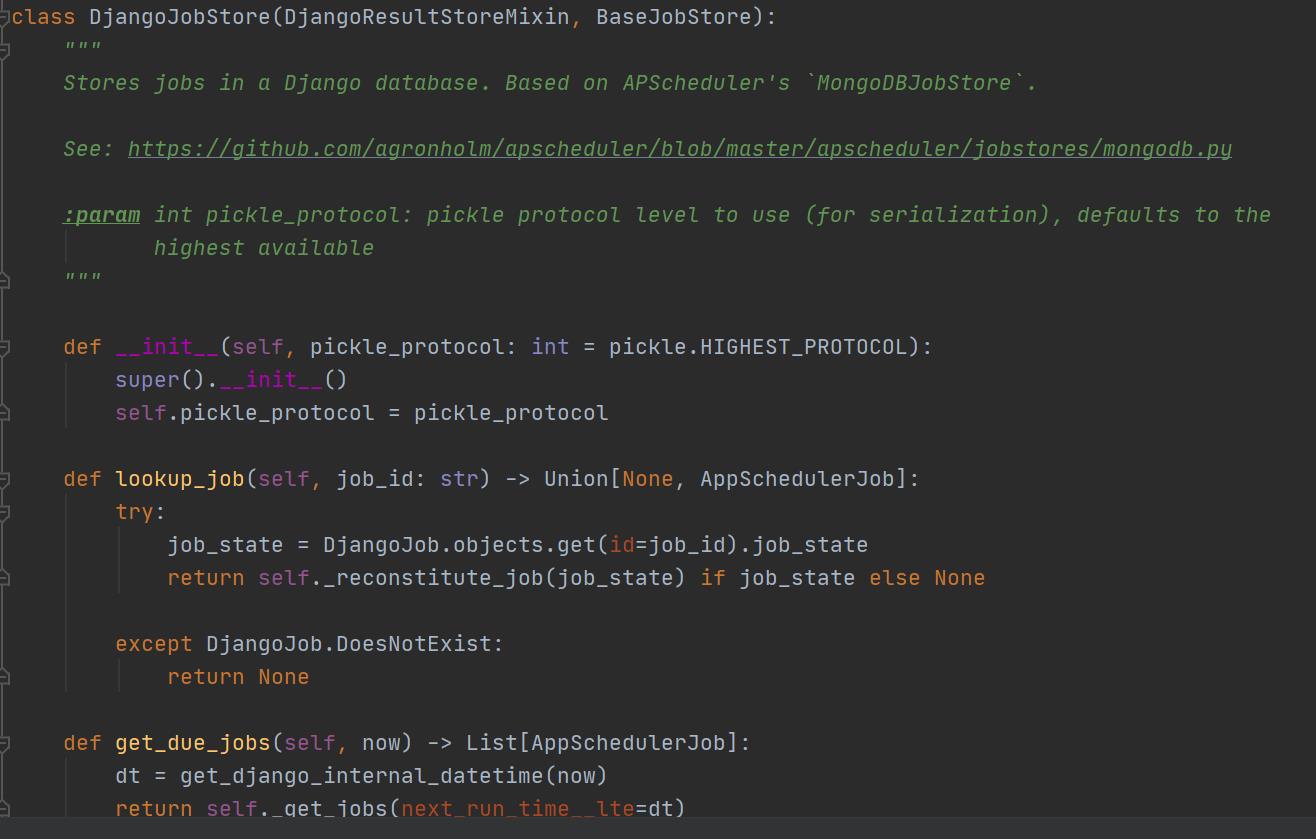Click 'job_id: str' parameter
This screenshot has height=839, width=1316.
pos(407,479)
